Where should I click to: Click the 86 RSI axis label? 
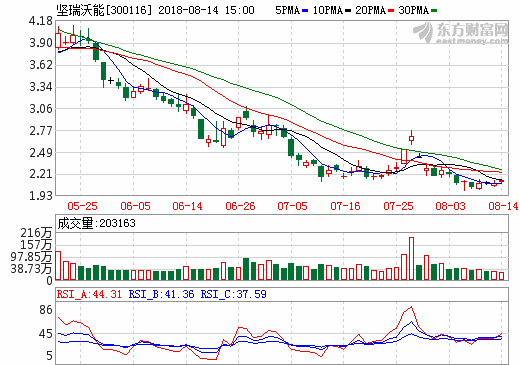point(46,310)
